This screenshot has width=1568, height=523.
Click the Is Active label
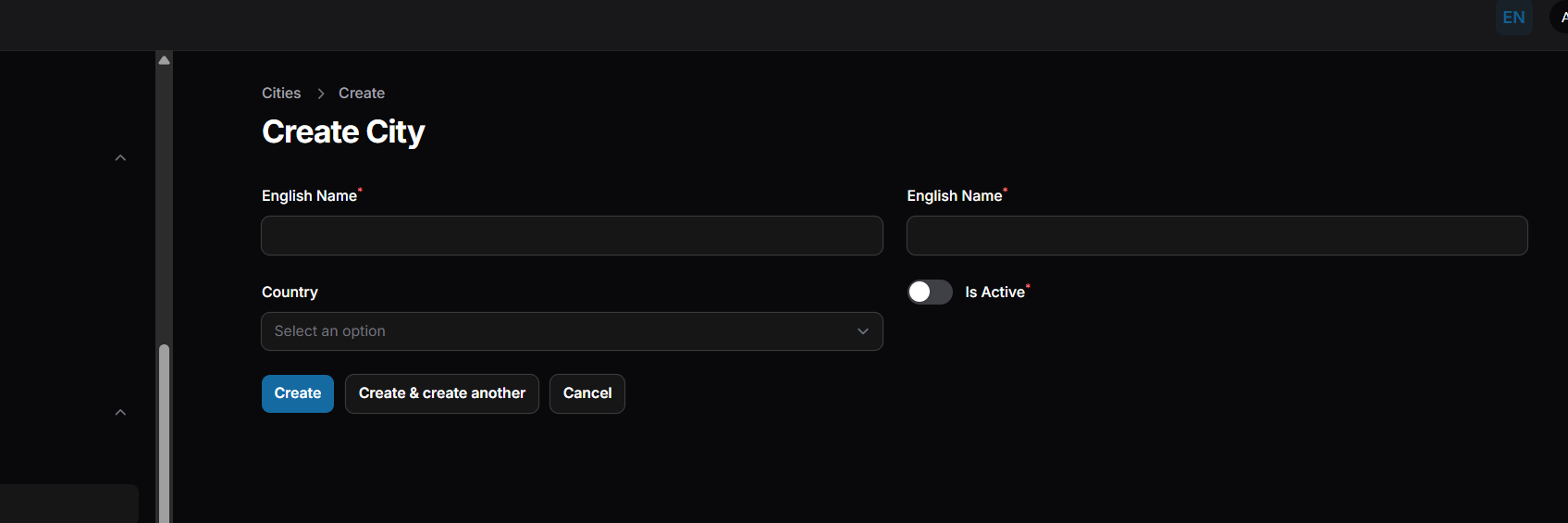coord(994,293)
